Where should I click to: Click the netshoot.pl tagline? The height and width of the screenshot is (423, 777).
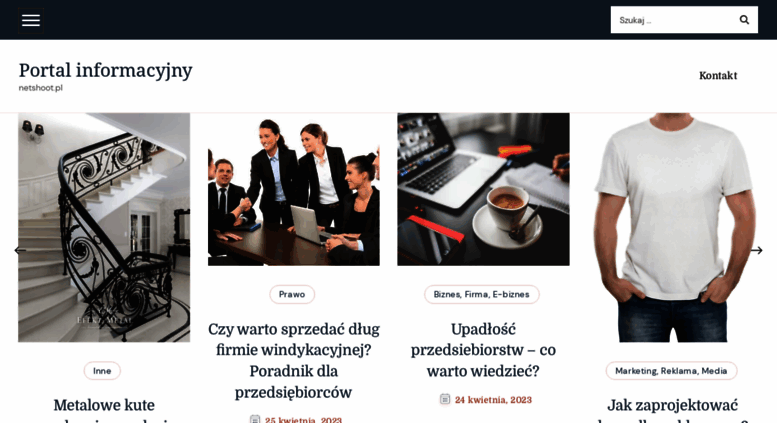click(41, 88)
